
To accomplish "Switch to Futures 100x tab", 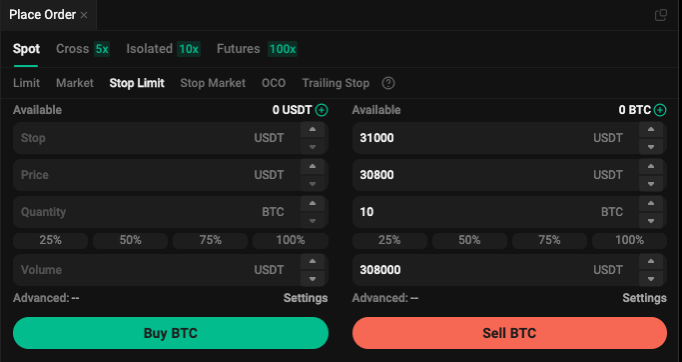I will click(x=257, y=49).
